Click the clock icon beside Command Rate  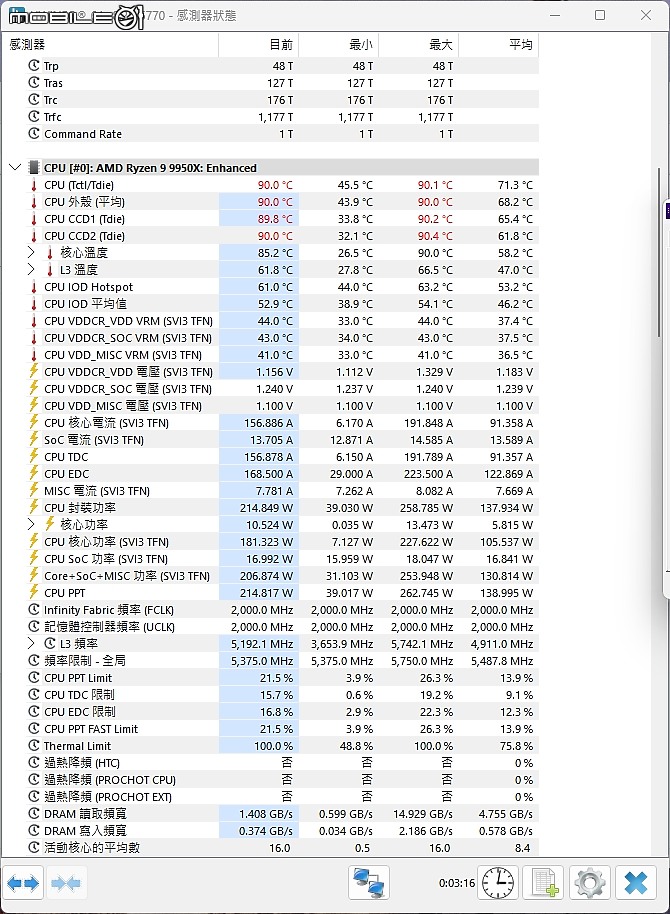(34, 133)
